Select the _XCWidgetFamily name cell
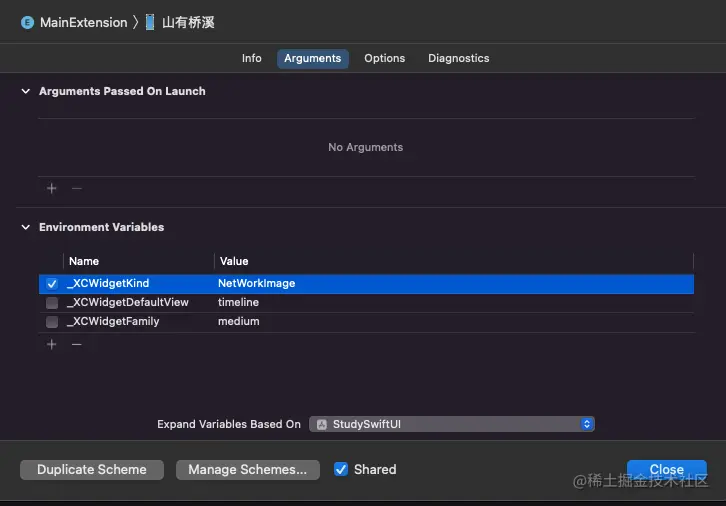726x506 pixels. click(x=113, y=321)
